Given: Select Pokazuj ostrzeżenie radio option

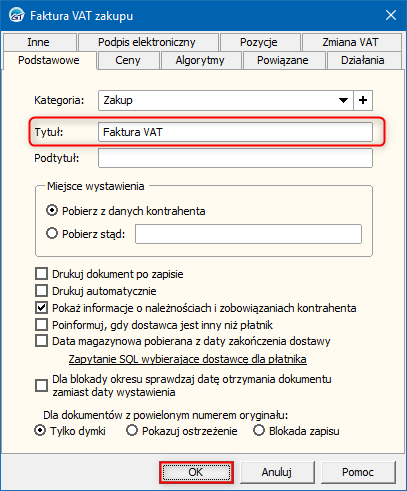Looking at the screenshot, I should 132,430.
